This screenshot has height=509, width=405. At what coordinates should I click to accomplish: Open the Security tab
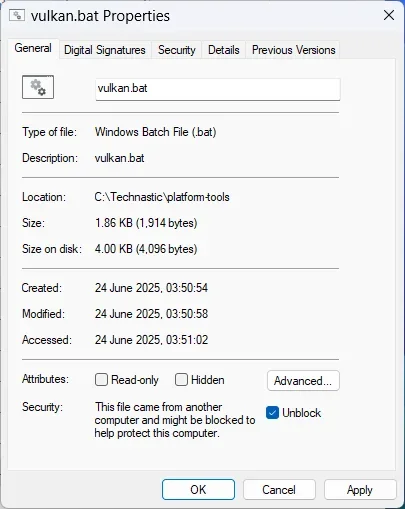[x=177, y=50]
